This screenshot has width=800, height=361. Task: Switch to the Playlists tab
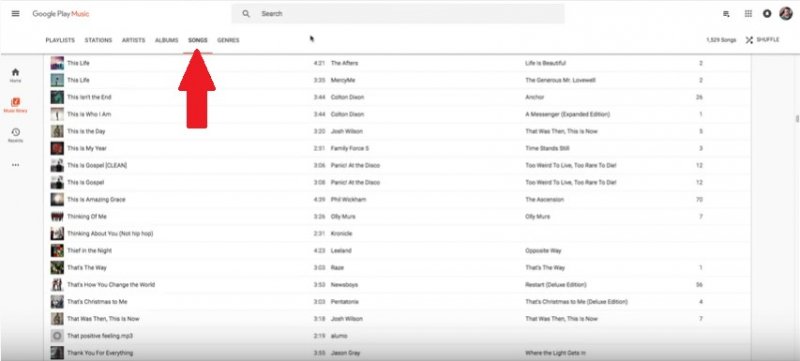[x=60, y=40]
